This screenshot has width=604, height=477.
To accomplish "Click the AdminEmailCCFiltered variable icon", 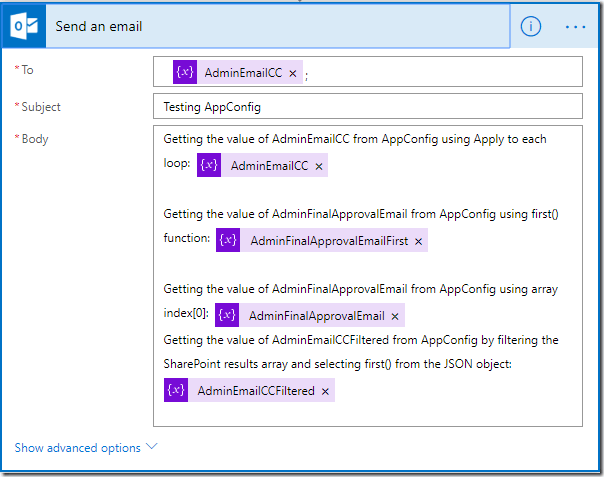I will point(177,390).
